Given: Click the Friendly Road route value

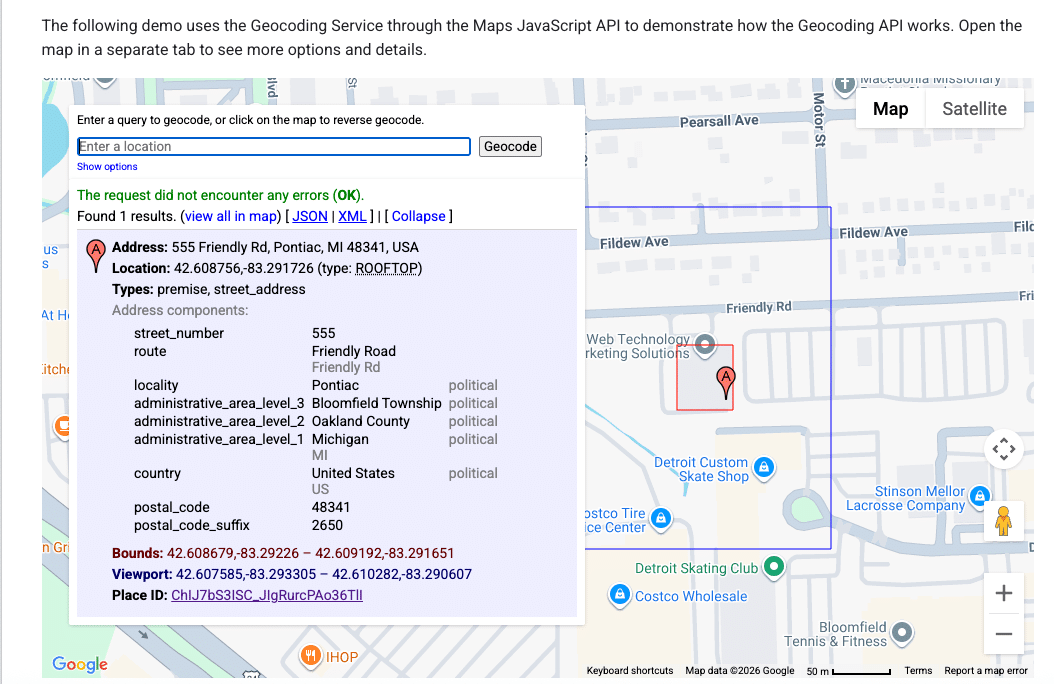Looking at the screenshot, I should [354, 351].
